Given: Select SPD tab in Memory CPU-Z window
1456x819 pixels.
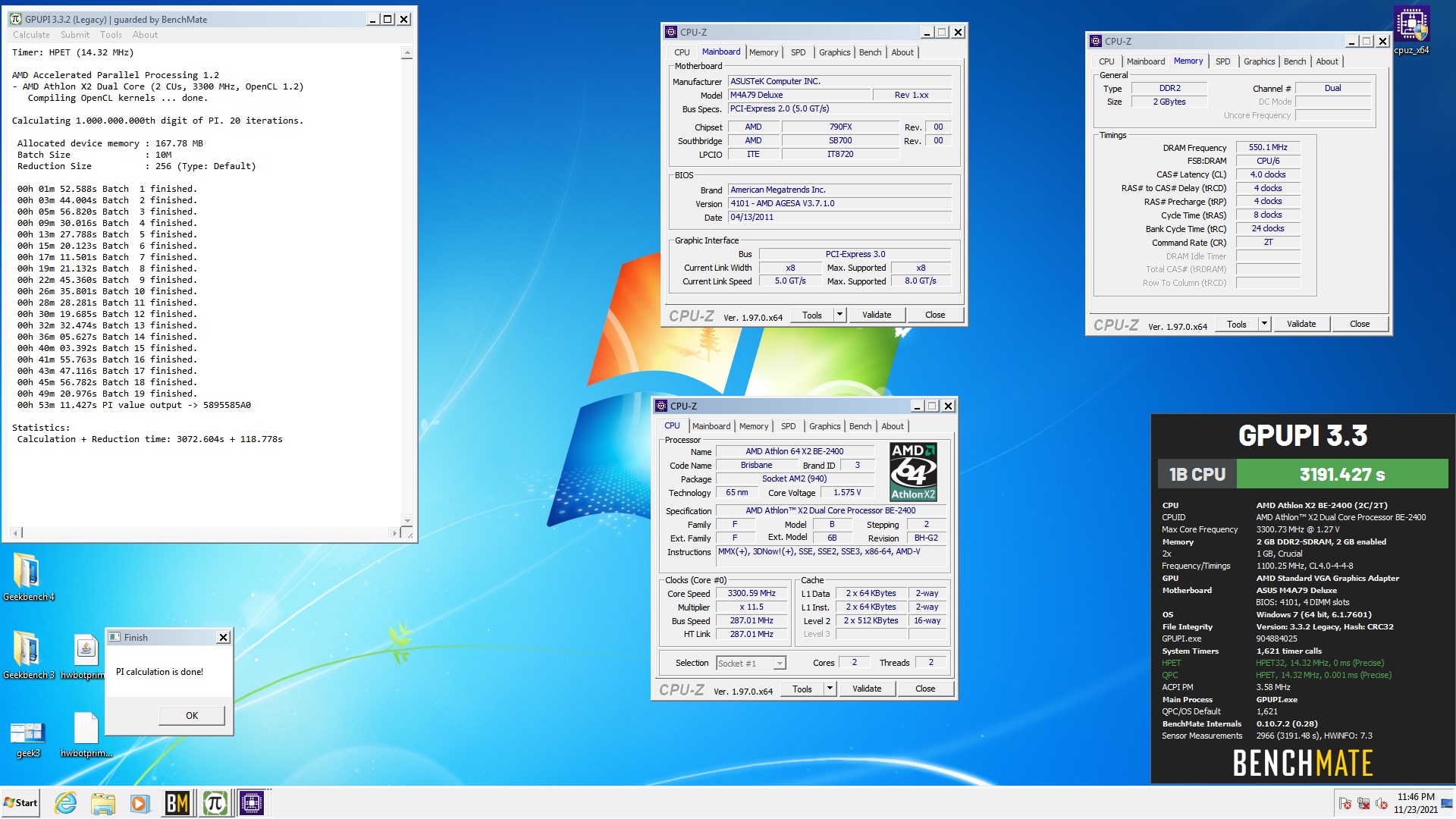Looking at the screenshot, I should (1223, 61).
